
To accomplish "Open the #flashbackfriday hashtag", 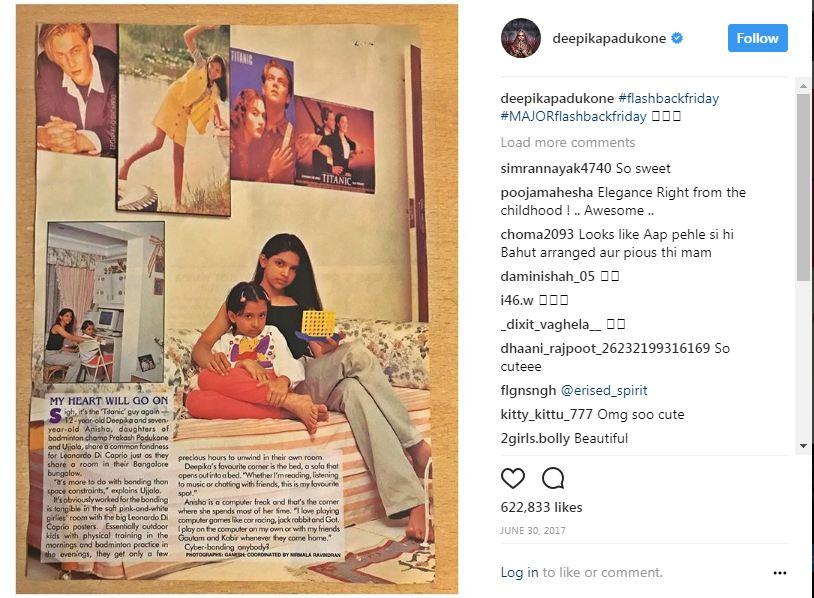I will (669, 98).
